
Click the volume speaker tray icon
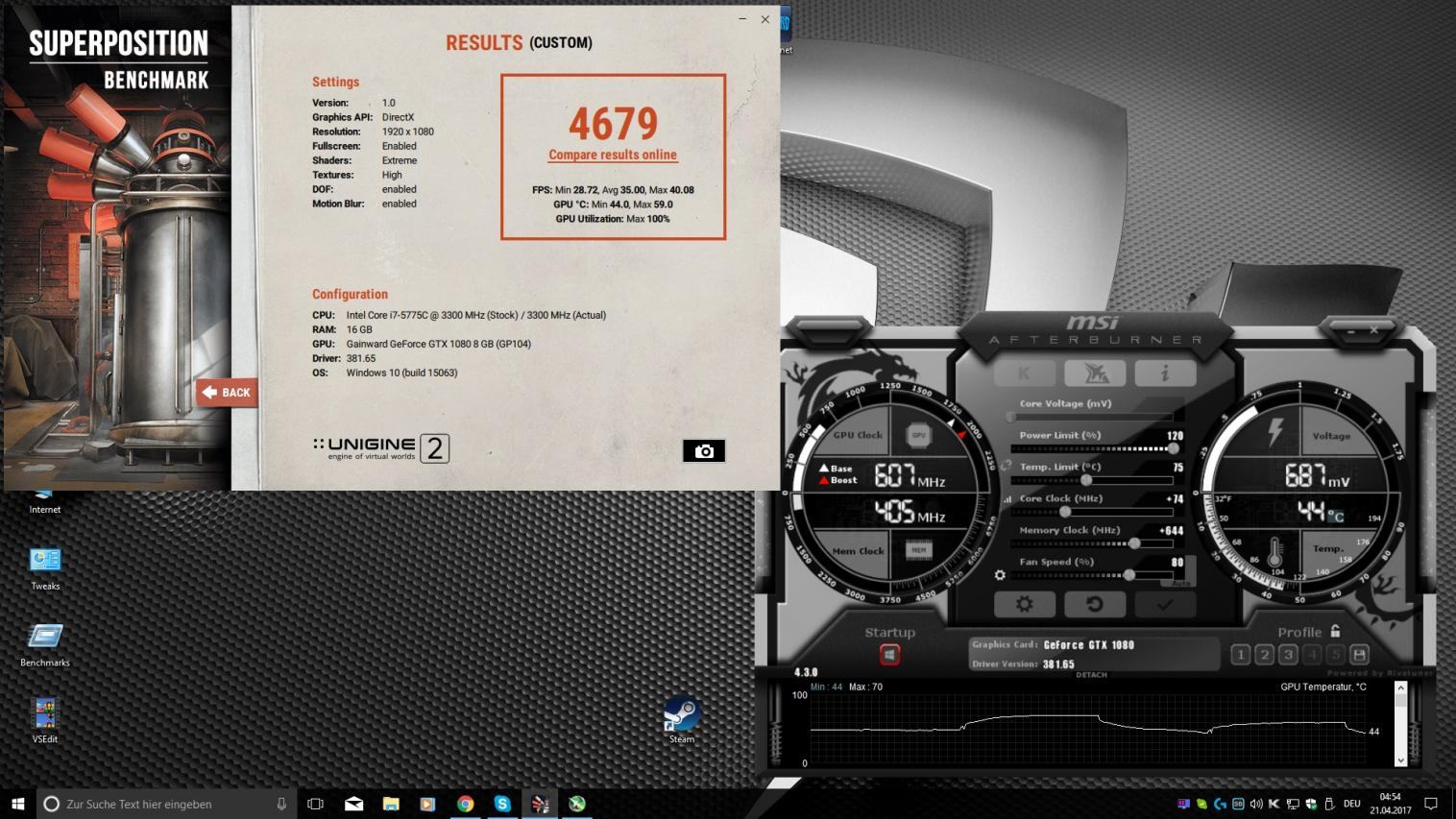point(1256,804)
